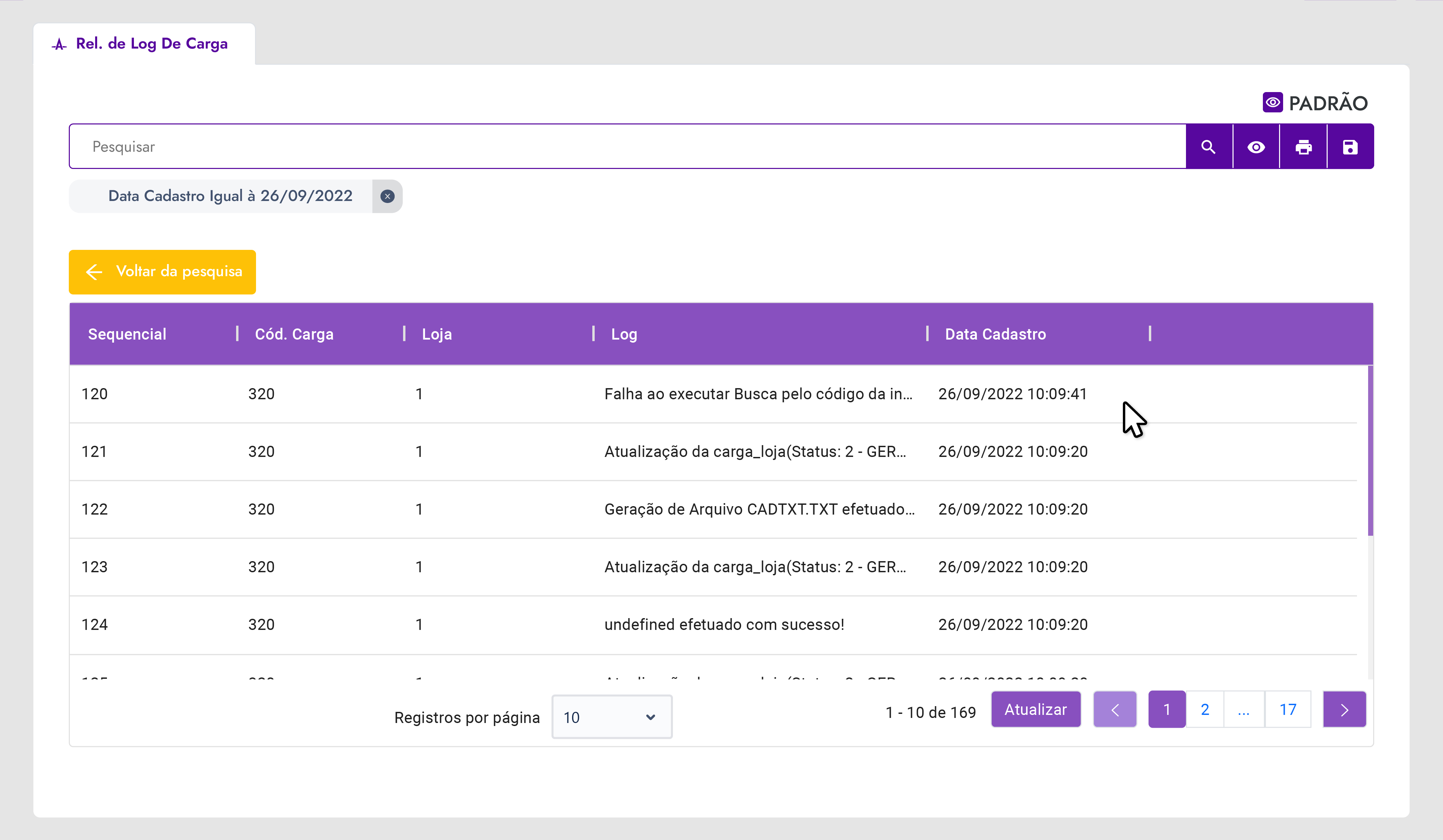Screen dimensions: 1443x840
Task: Go to next page arrow
Action: coord(1344,710)
